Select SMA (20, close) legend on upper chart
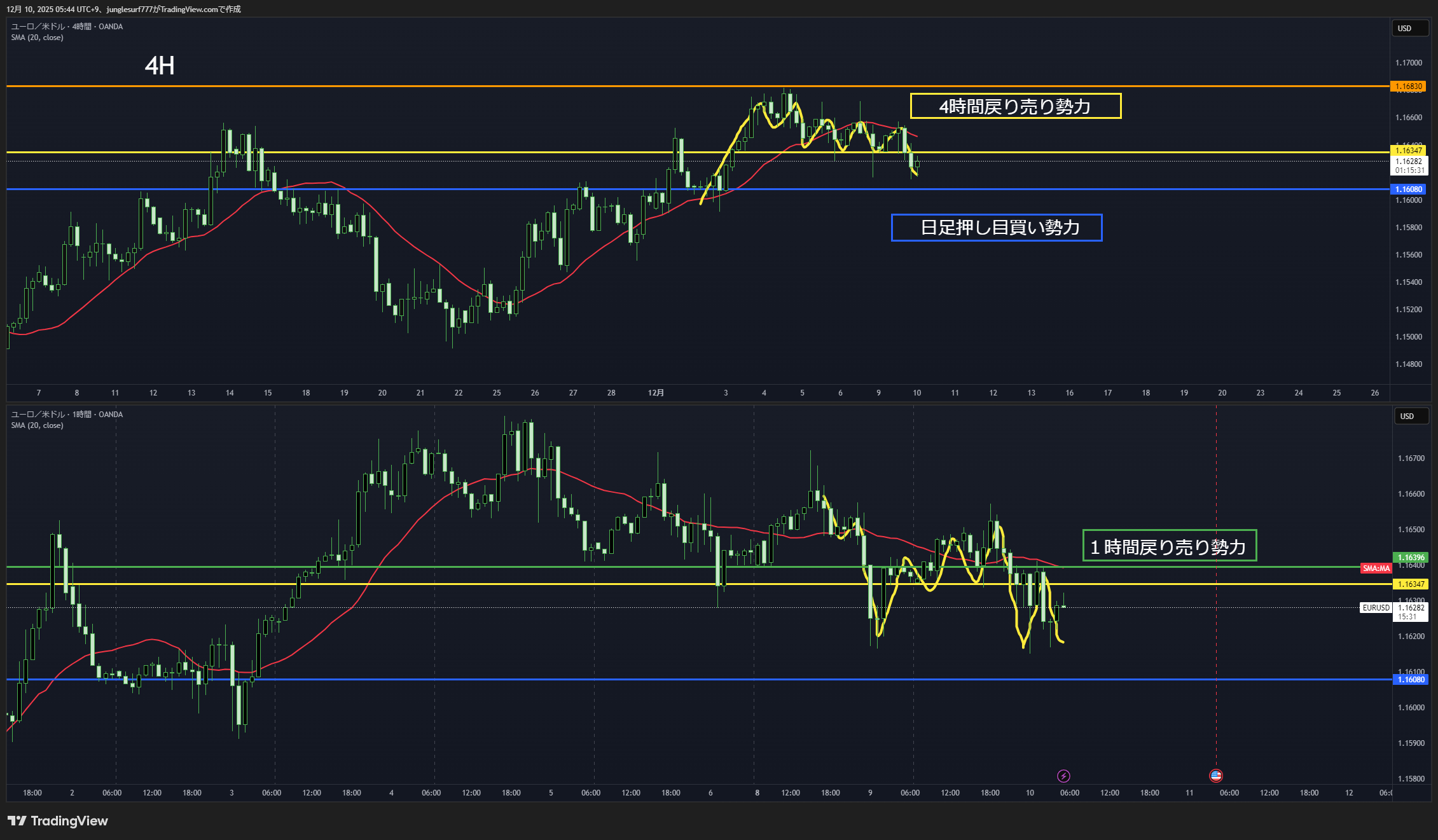 [x=37, y=38]
